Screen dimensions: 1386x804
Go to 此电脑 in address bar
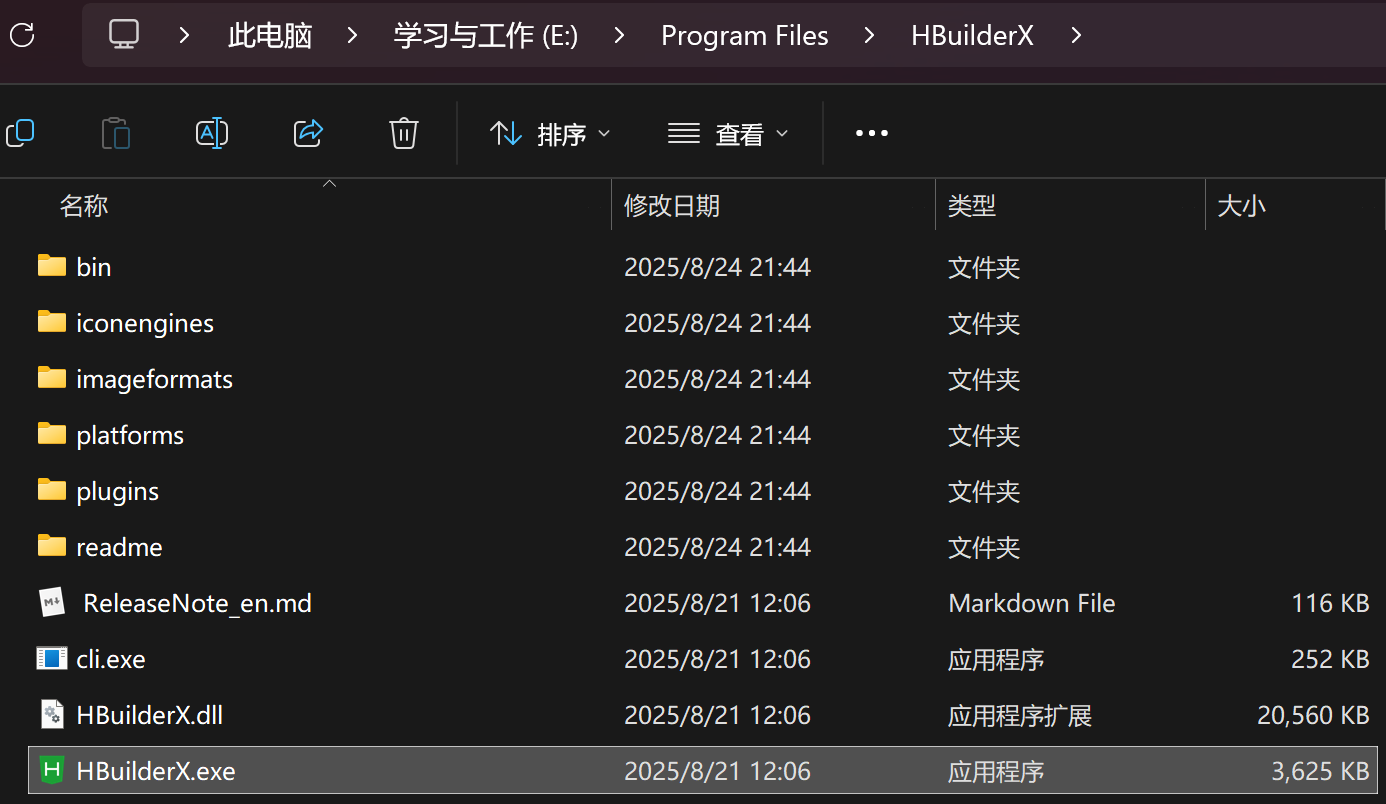[x=270, y=36]
